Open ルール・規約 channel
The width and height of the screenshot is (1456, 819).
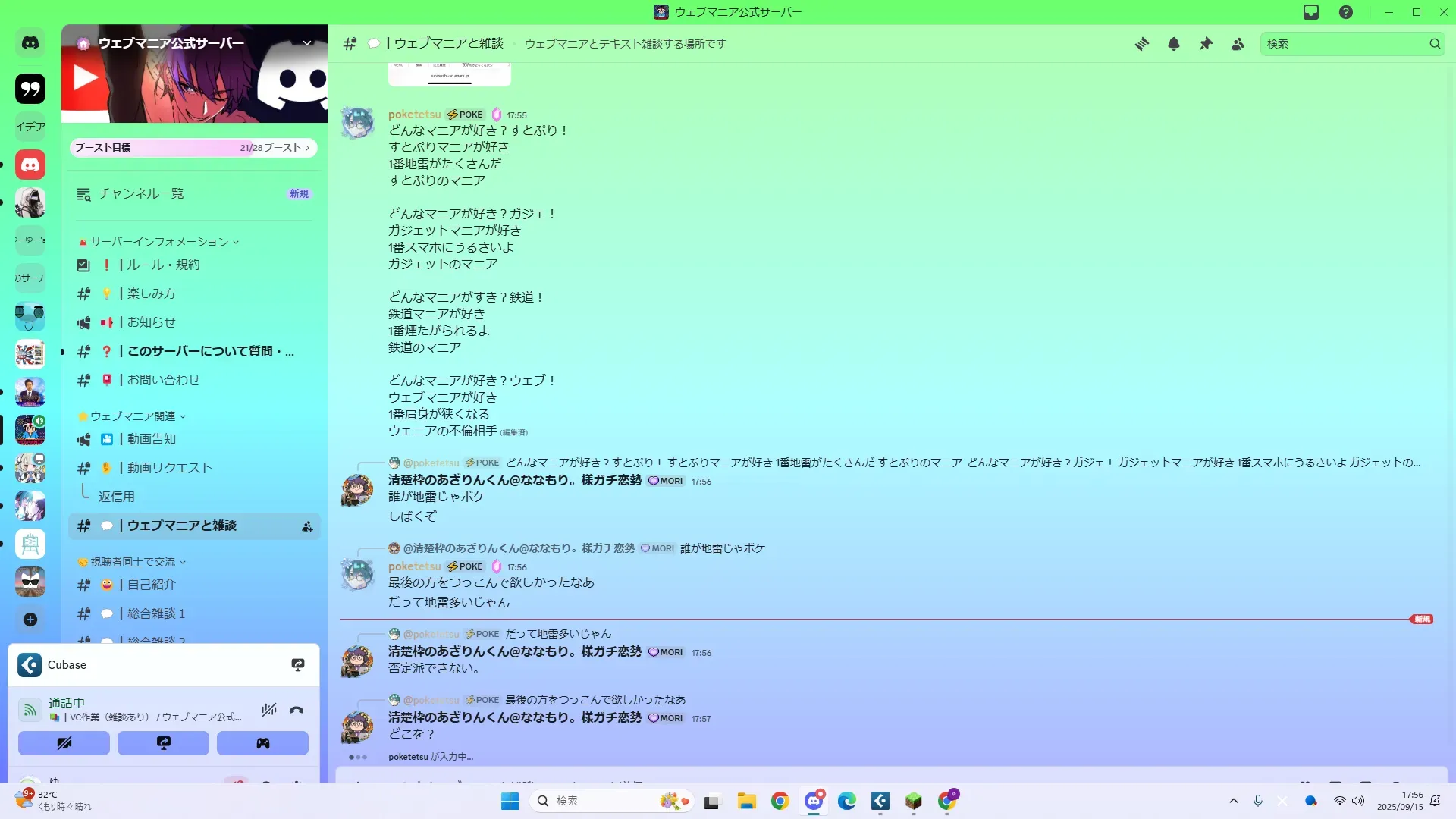click(x=163, y=265)
